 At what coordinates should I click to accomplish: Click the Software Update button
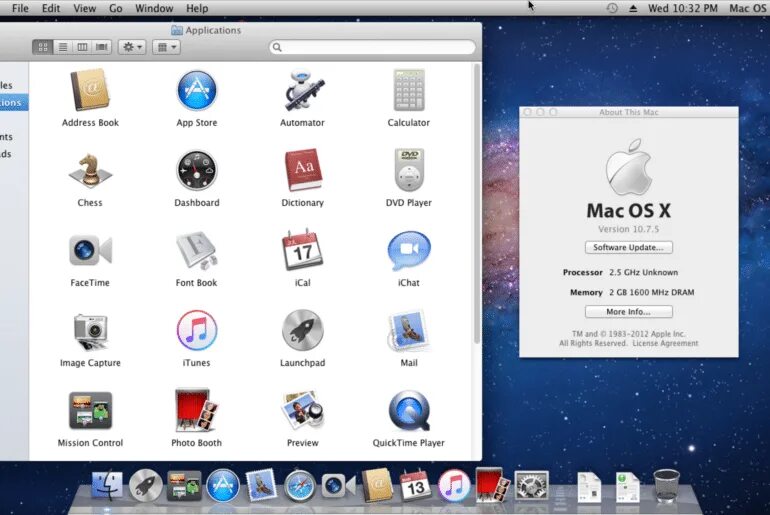(x=629, y=247)
